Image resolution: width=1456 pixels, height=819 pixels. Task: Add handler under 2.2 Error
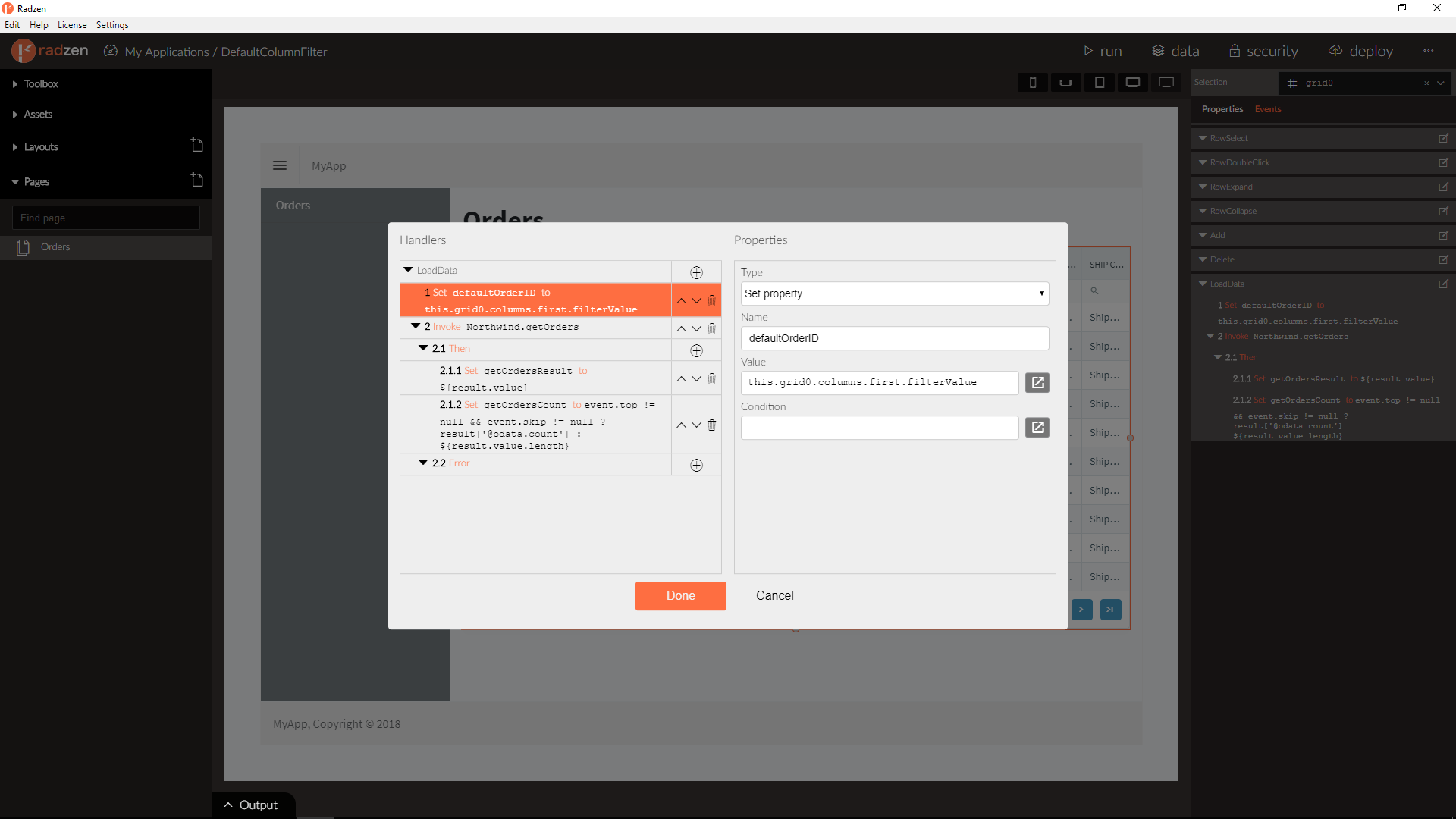click(696, 465)
